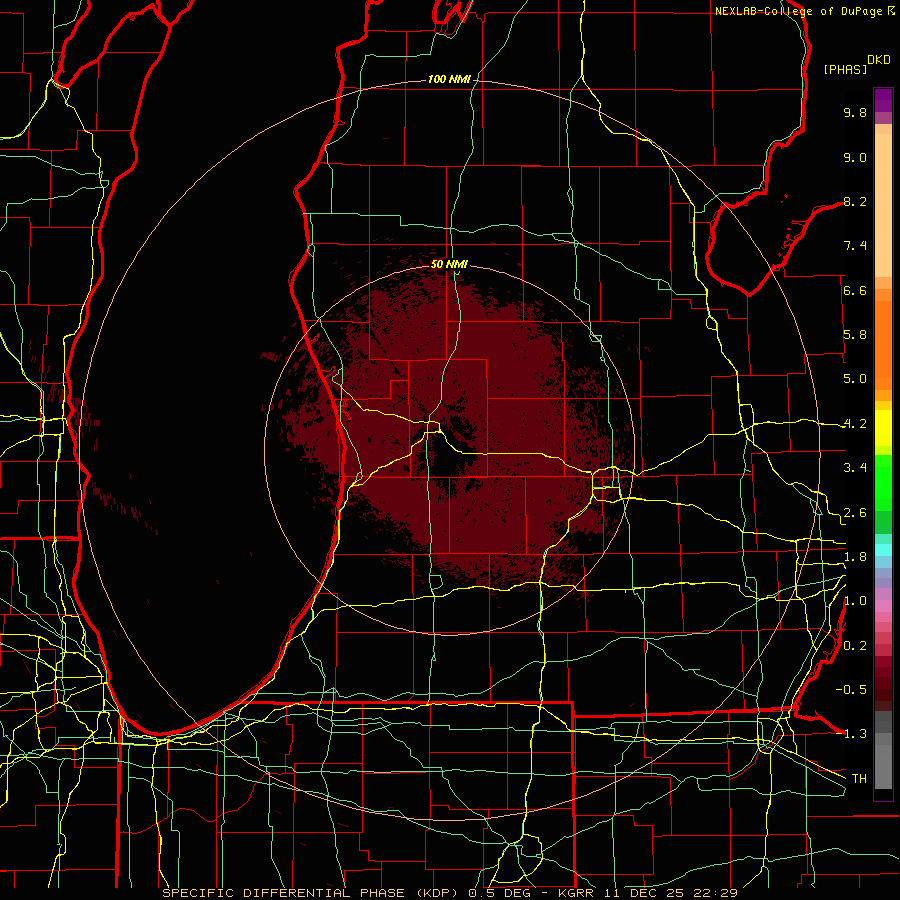
Task: Click the 1.8 color scale value
Action: 855,557
